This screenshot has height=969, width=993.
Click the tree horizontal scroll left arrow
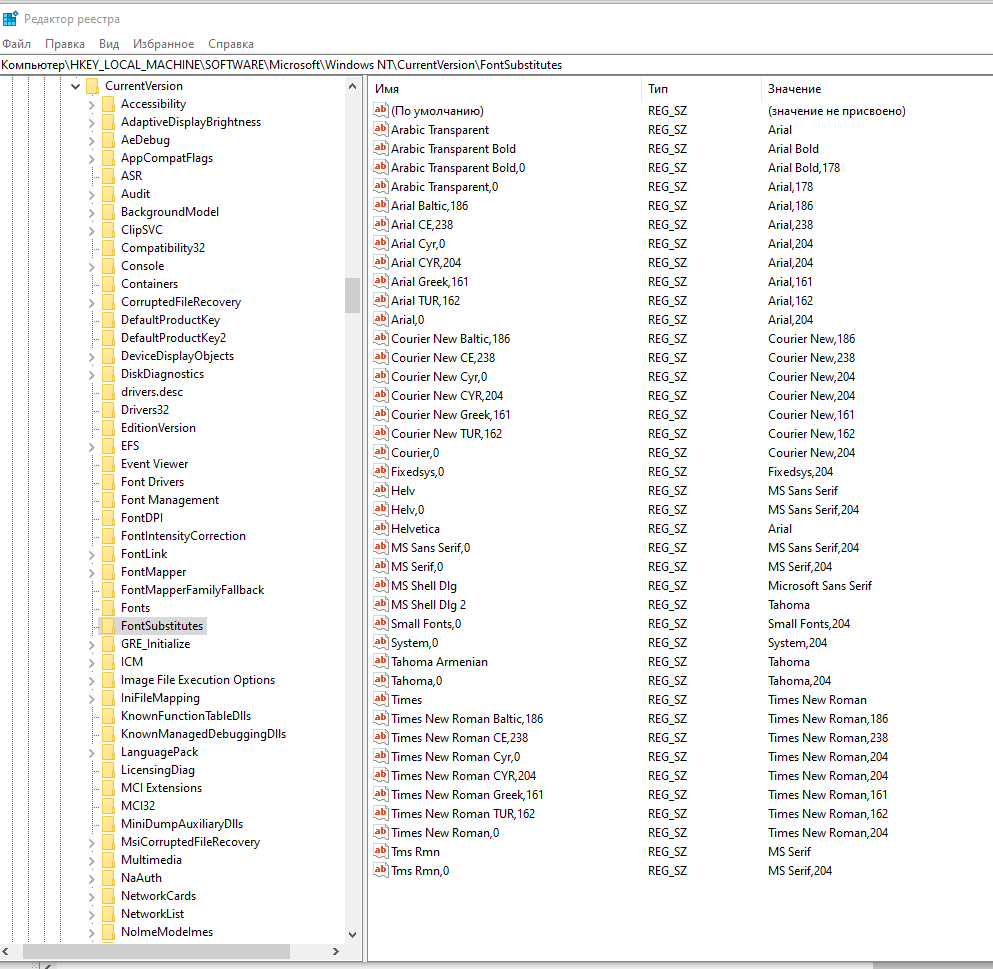tap(6, 951)
